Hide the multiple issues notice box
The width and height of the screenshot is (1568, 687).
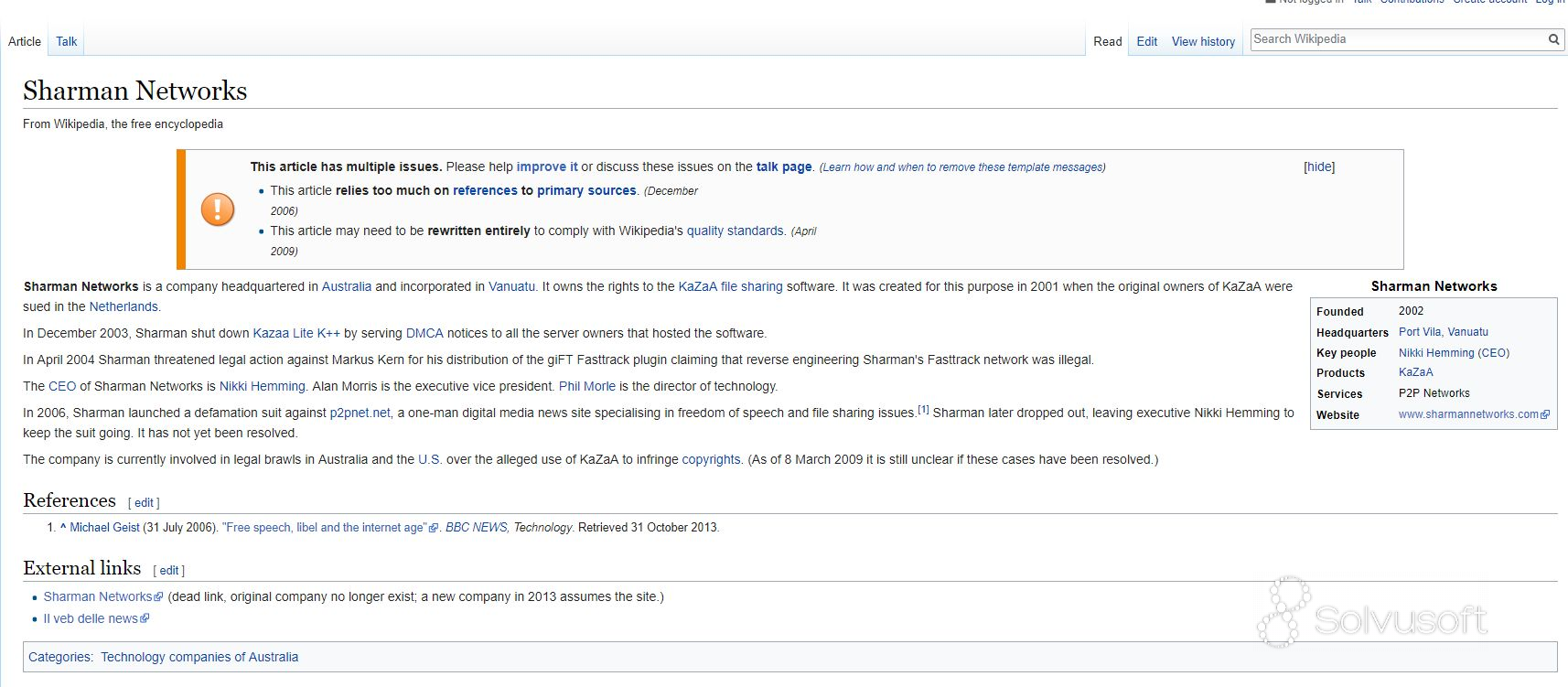click(1319, 166)
